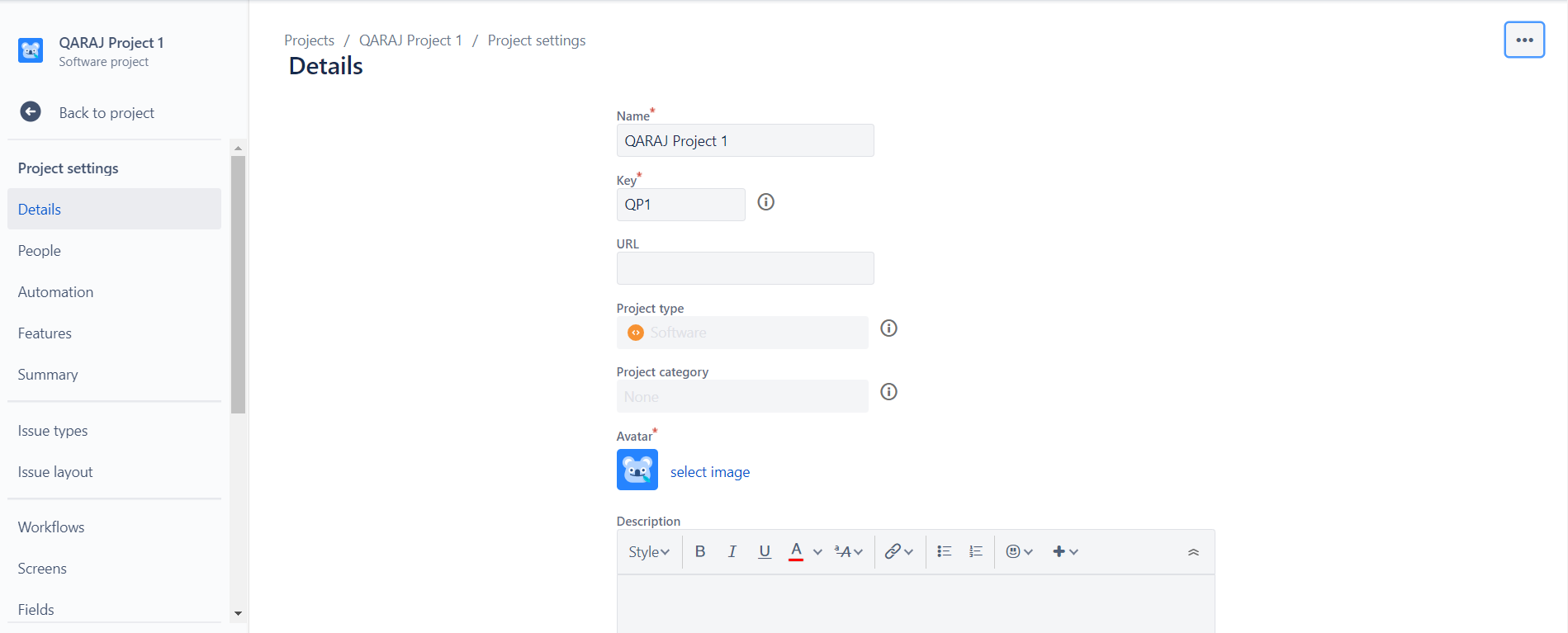Click the Back to project arrow icon
Screen dimensions: 1568x633
[x=31, y=111]
